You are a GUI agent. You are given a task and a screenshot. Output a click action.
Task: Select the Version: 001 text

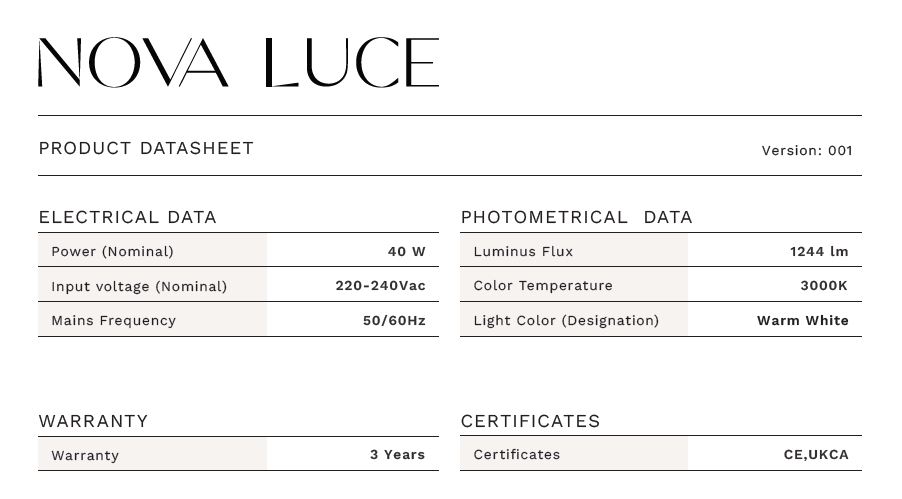coord(806,151)
